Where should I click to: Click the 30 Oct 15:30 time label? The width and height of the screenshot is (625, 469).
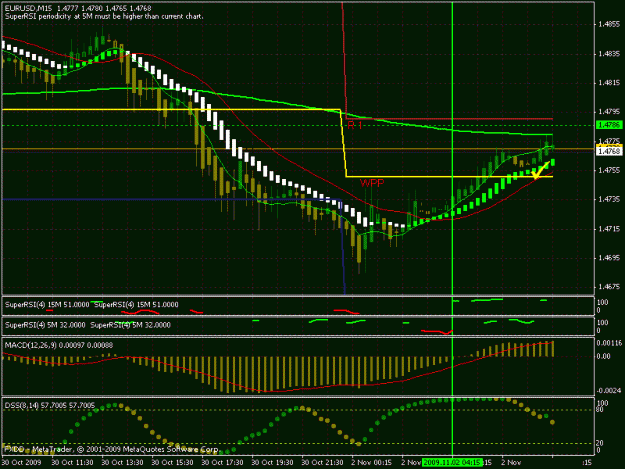tap(173, 462)
